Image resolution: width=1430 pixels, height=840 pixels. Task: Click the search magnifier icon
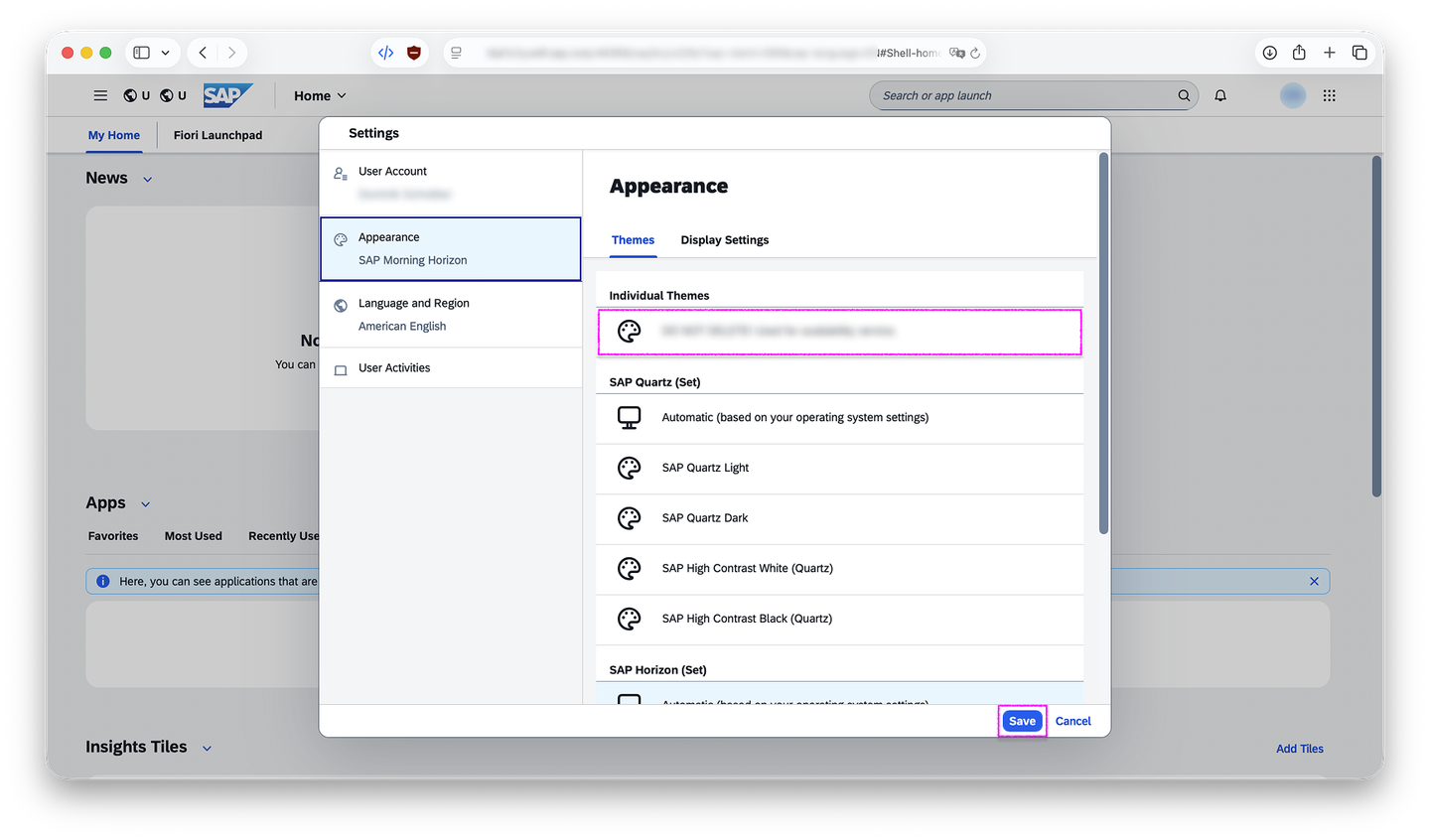click(1184, 95)
